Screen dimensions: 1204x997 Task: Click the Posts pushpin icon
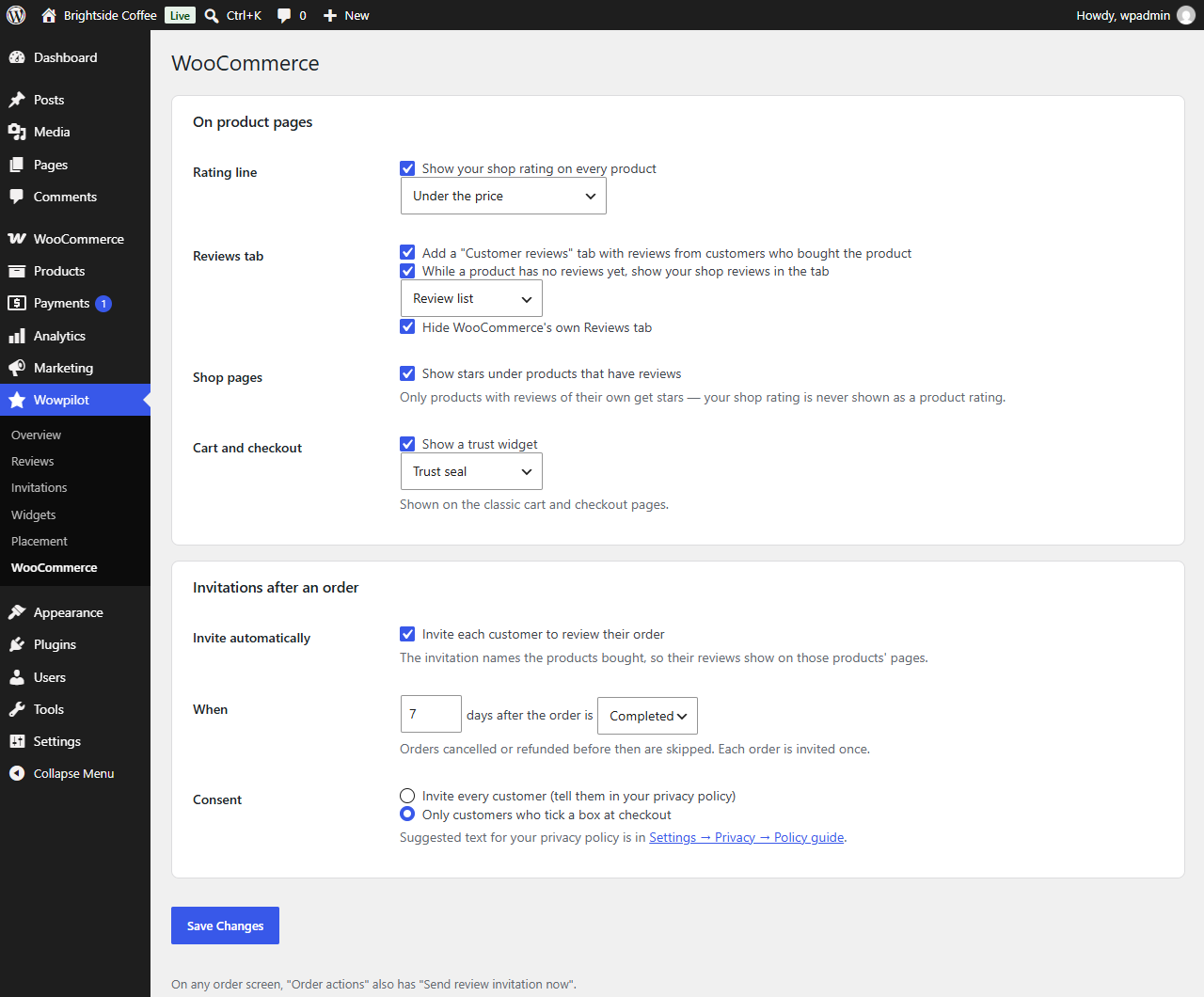[x=17, y=100]
